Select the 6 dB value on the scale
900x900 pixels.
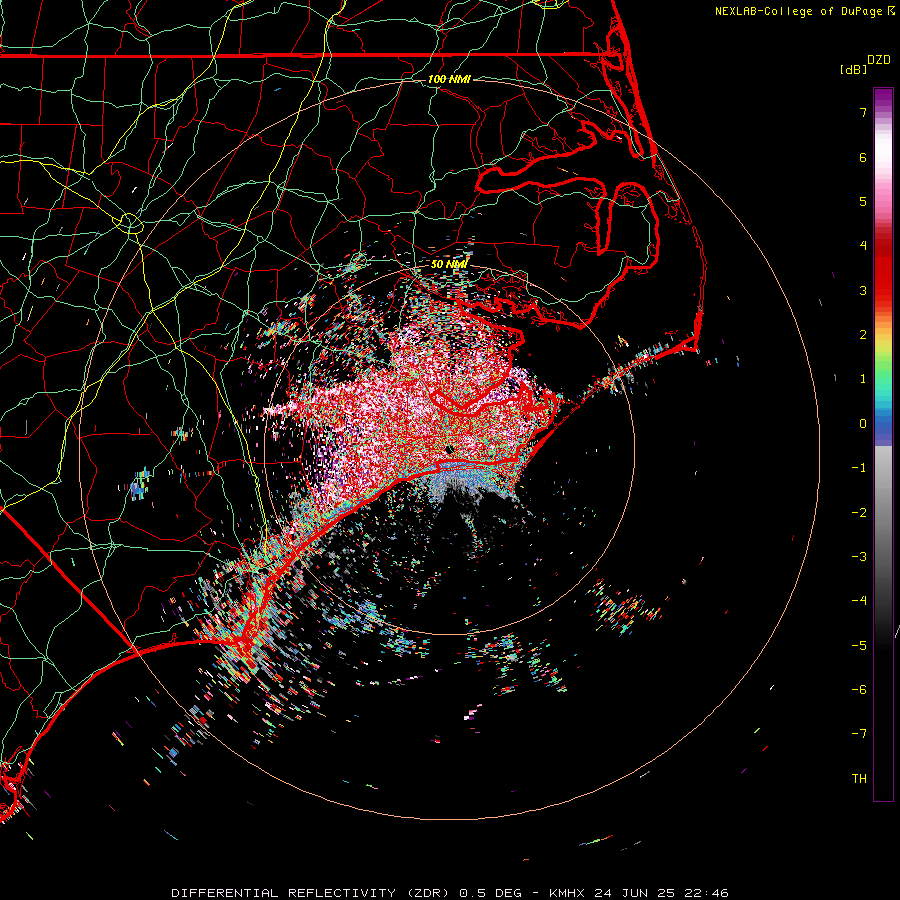[x=863, y=157]
